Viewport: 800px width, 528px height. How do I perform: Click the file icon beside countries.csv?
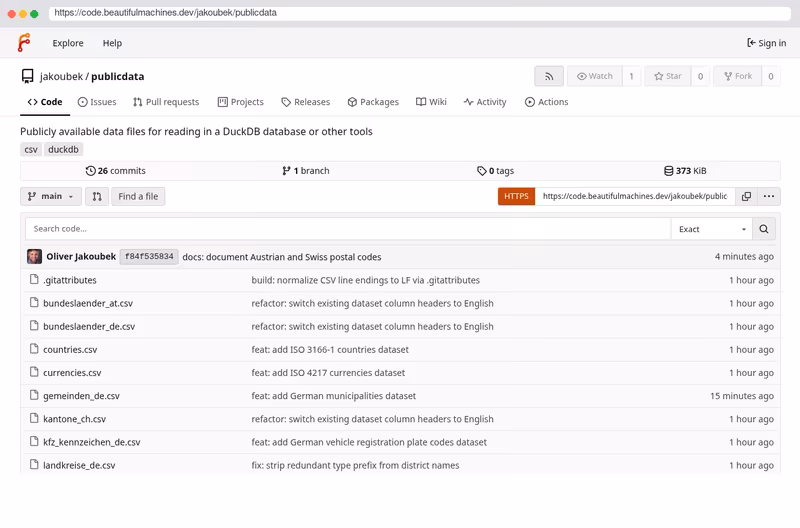click(x=34, y=349)
